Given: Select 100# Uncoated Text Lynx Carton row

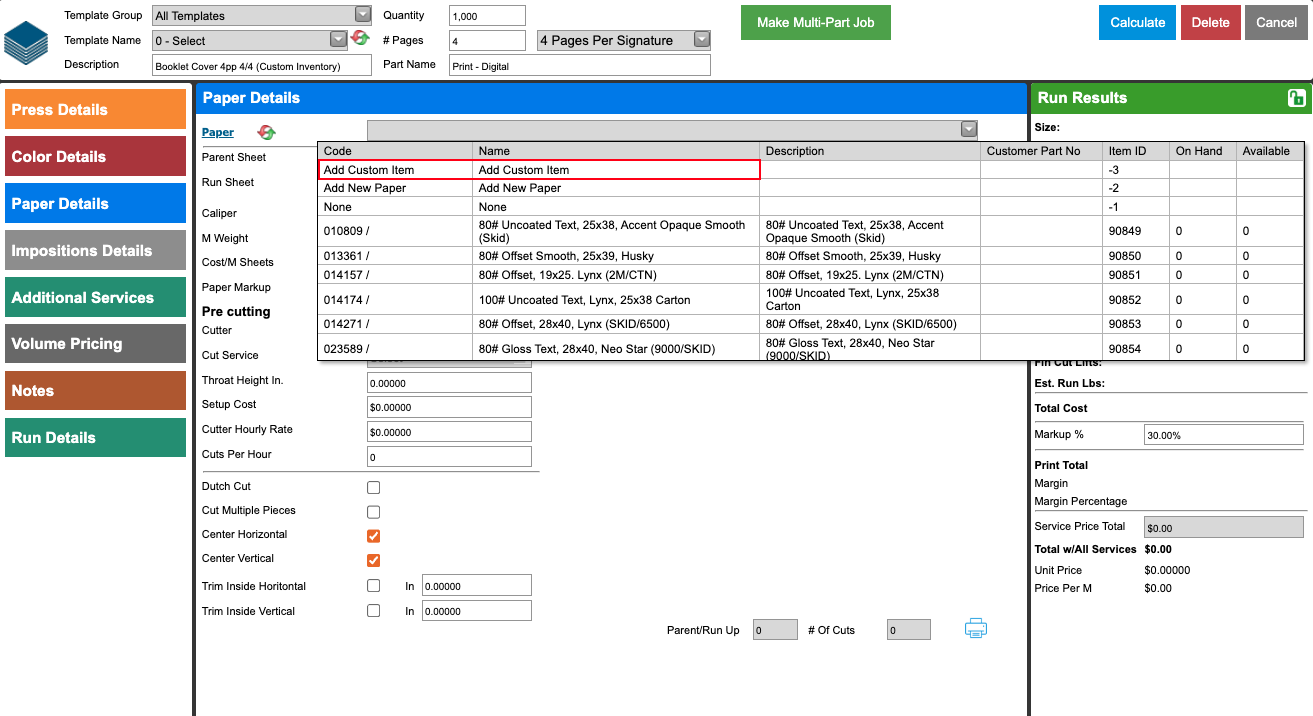Looking at the screenshot, I should click(x=811, y=299).
